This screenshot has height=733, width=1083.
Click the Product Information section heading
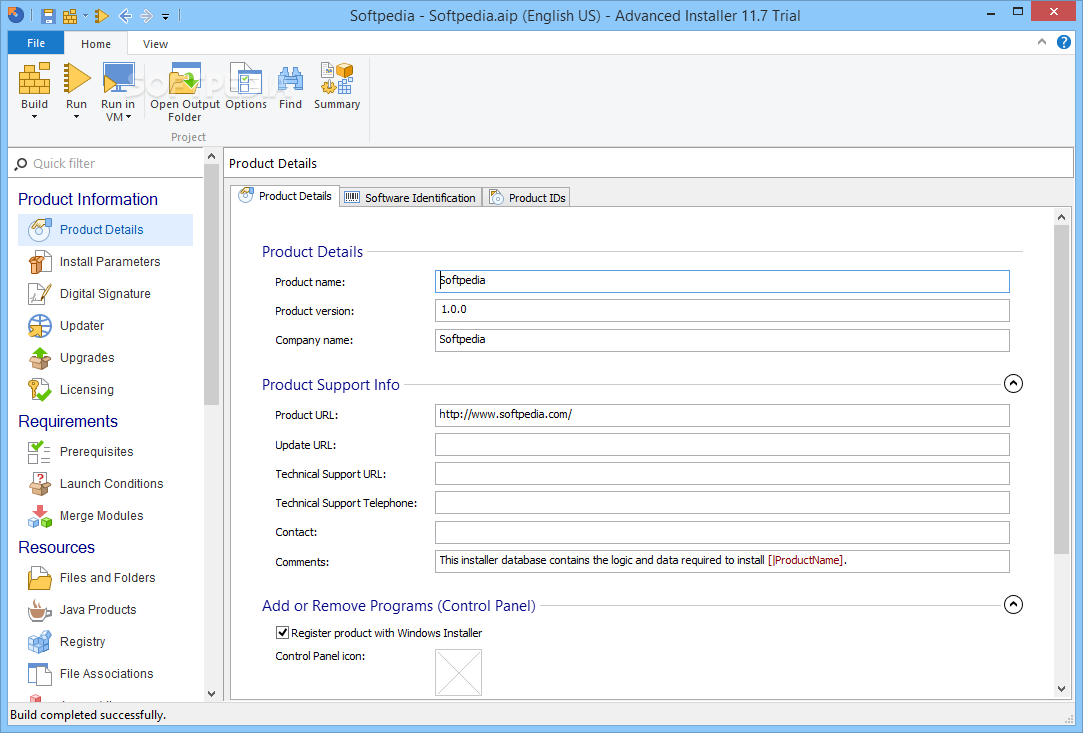pos(88,199)
